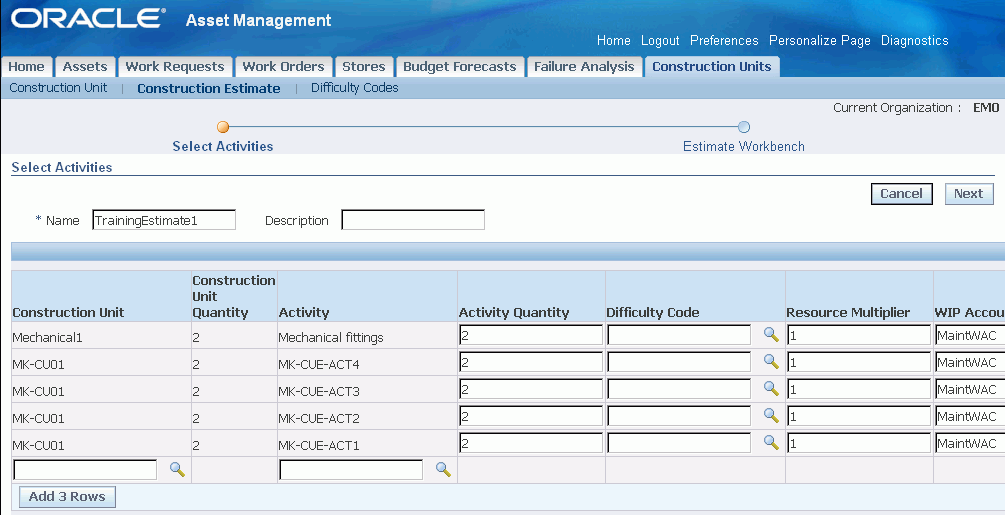Screen dimensions: 1005x515
Task: Open the Assets tab
Action: click(x=85, y=67)
